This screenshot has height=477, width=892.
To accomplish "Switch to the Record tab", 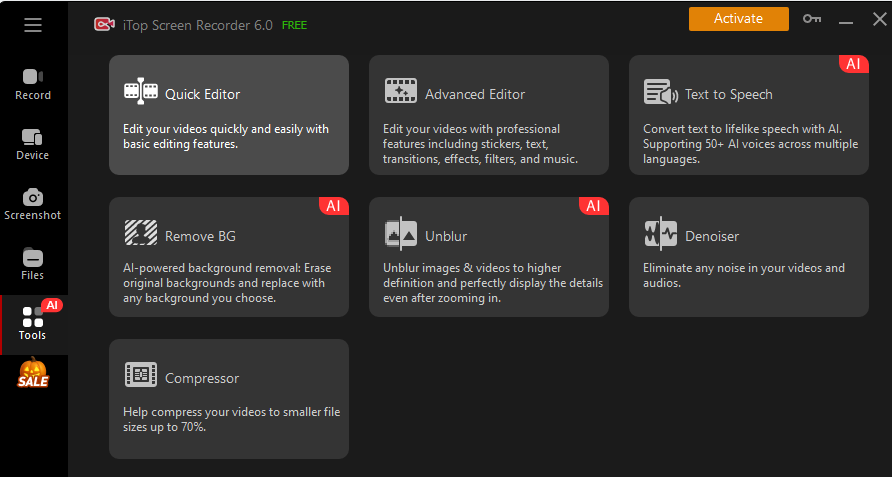I will 33,84.
